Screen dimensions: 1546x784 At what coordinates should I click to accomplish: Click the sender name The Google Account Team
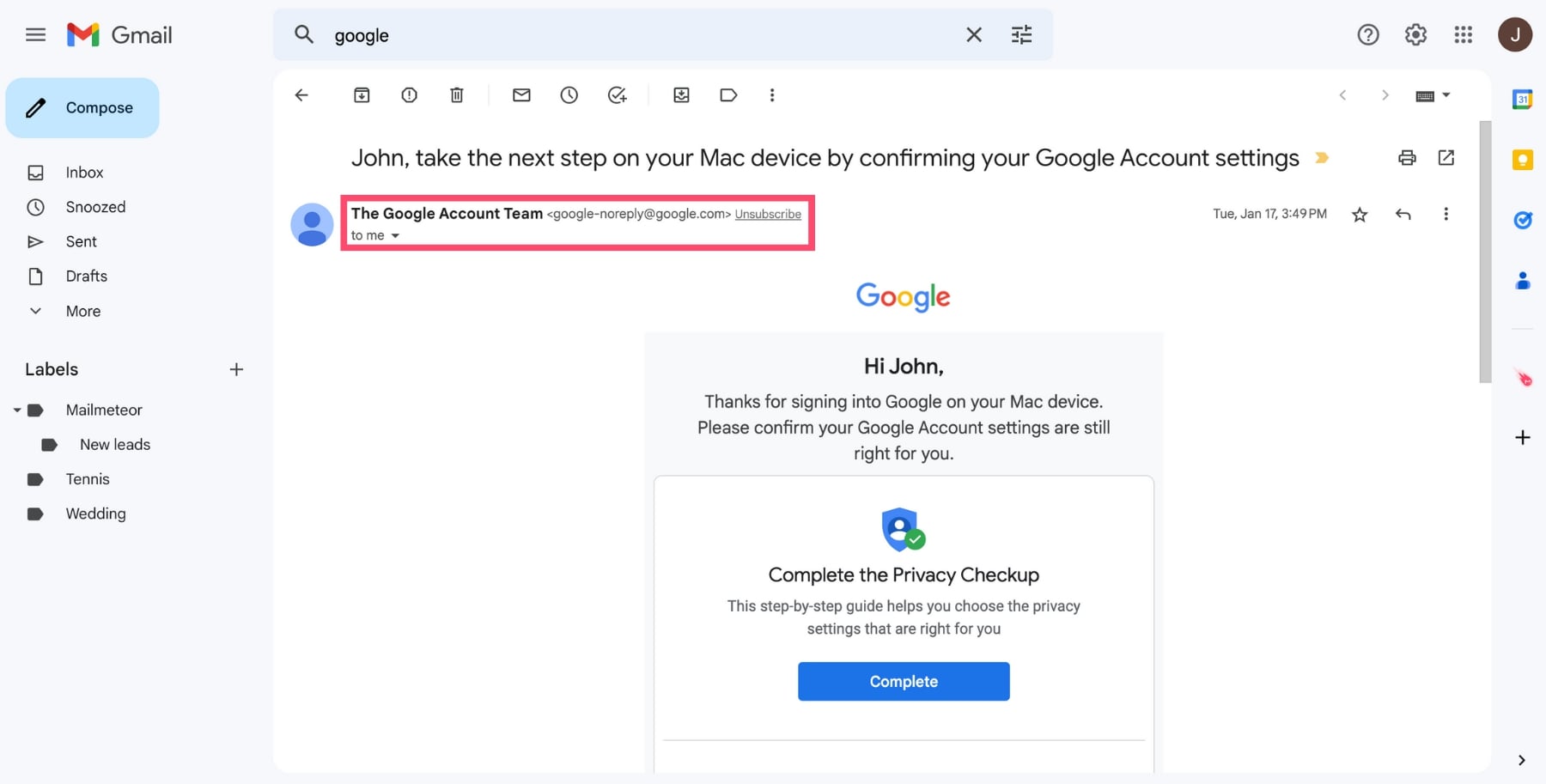pyautogui.click(x=447, y=214)
